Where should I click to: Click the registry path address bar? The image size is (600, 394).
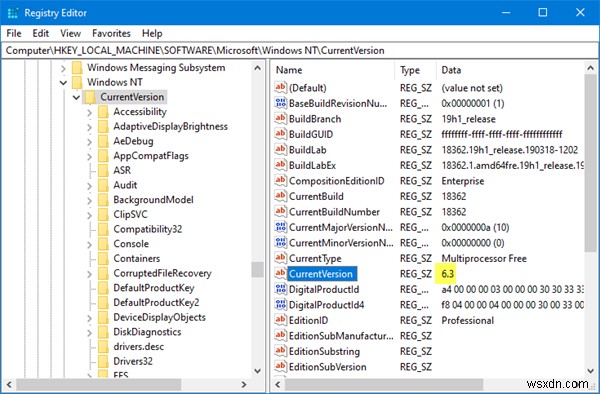(300, 50)
